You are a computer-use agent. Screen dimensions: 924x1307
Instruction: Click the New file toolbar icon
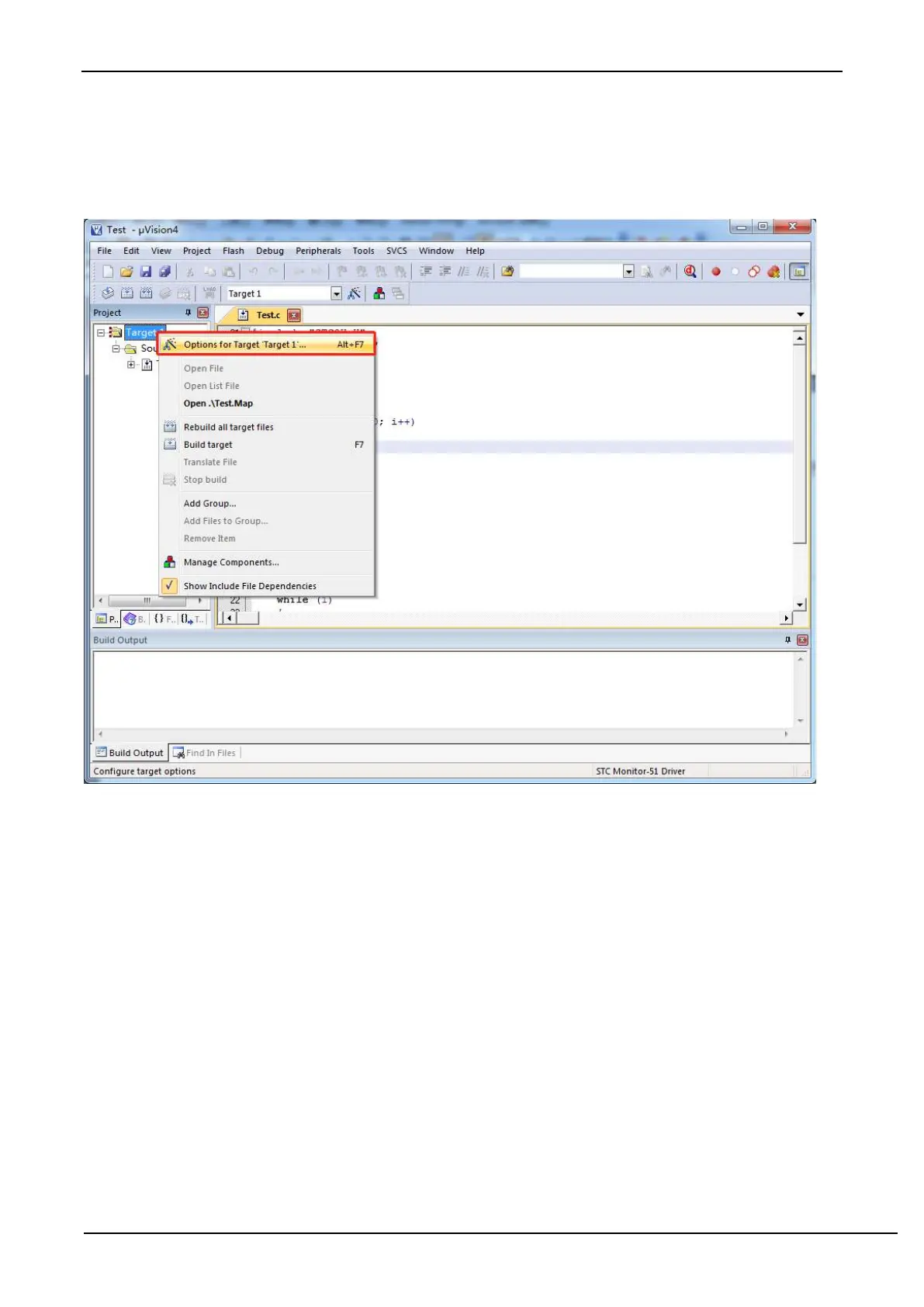pos(108,272)
